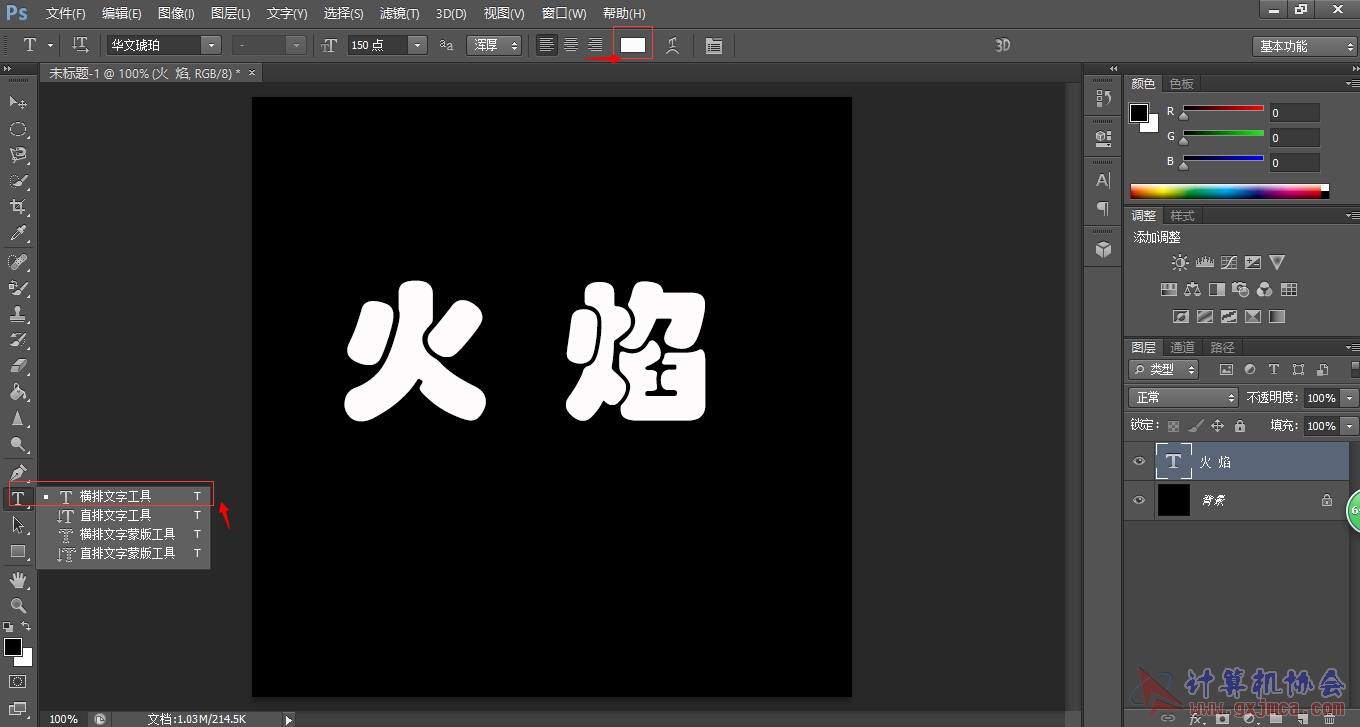The image size is (1360, 727).
Task: Click the foreground color swatch in toolbox
Action: (x=13, y=648)
